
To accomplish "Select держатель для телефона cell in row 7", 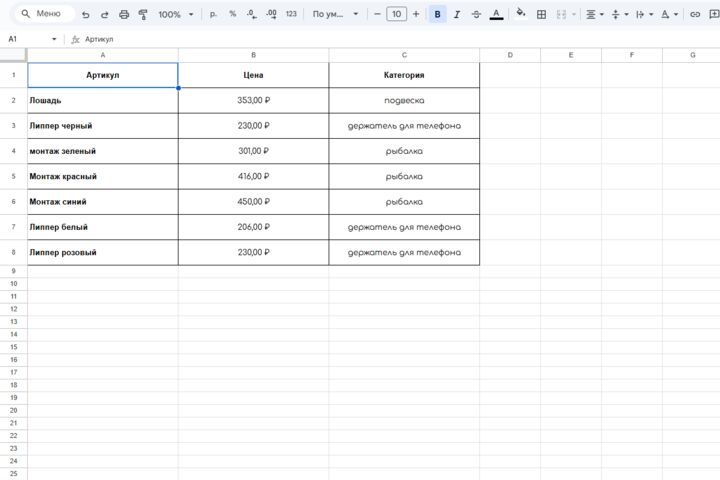I will pos(404,227).
